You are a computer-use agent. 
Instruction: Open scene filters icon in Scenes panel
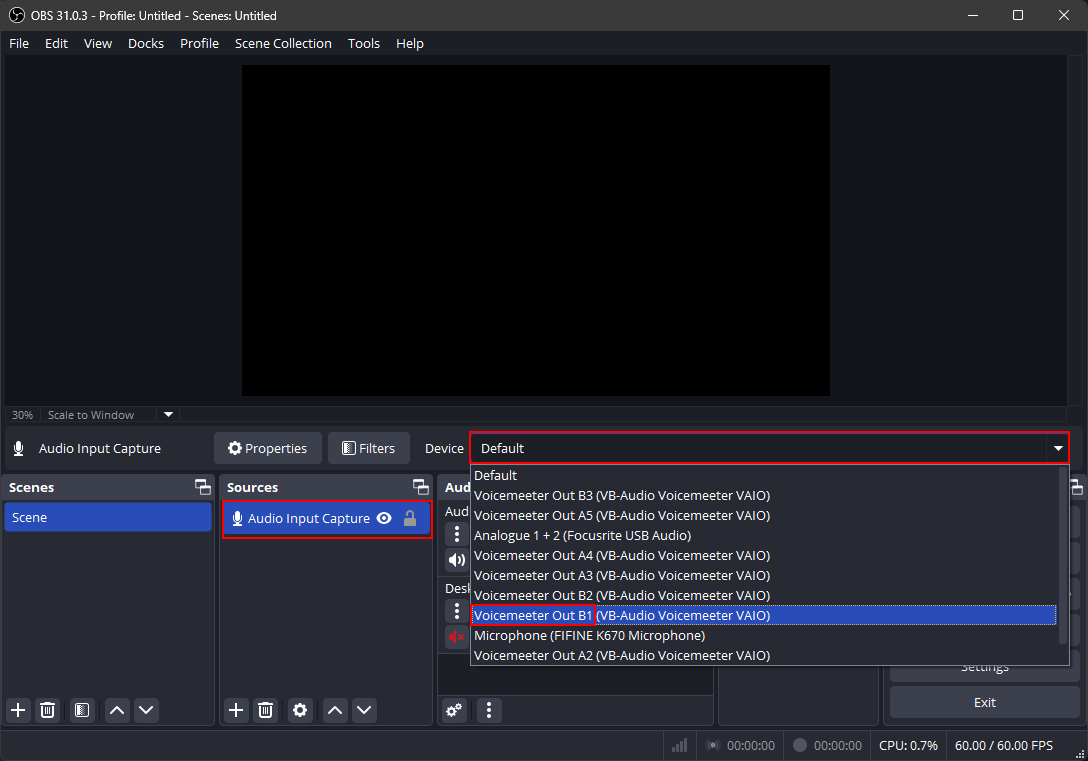coord(82,710)
